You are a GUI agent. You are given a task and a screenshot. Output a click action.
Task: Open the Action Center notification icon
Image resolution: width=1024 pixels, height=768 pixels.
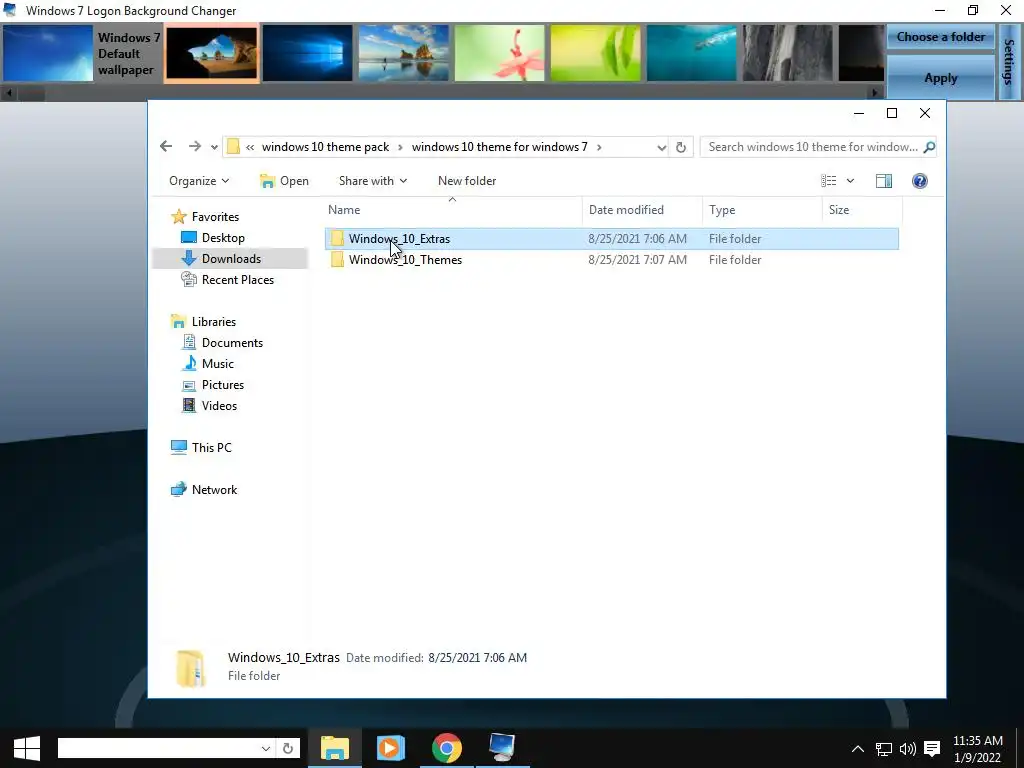932,748
